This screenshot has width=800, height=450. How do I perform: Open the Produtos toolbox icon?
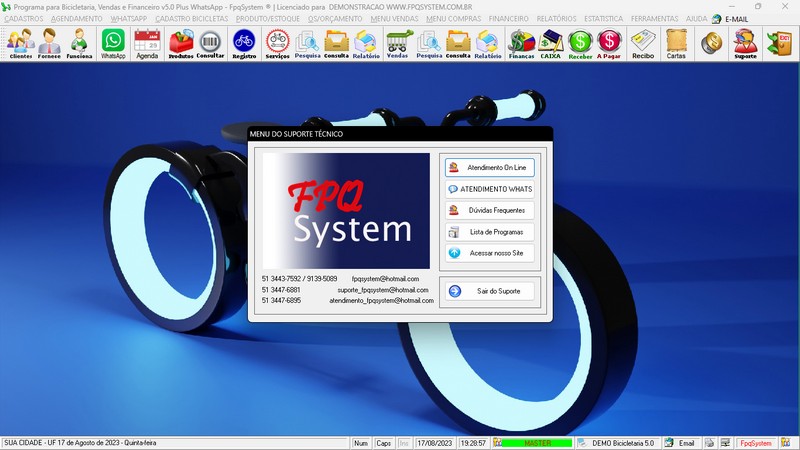click(x=181, y=43)
